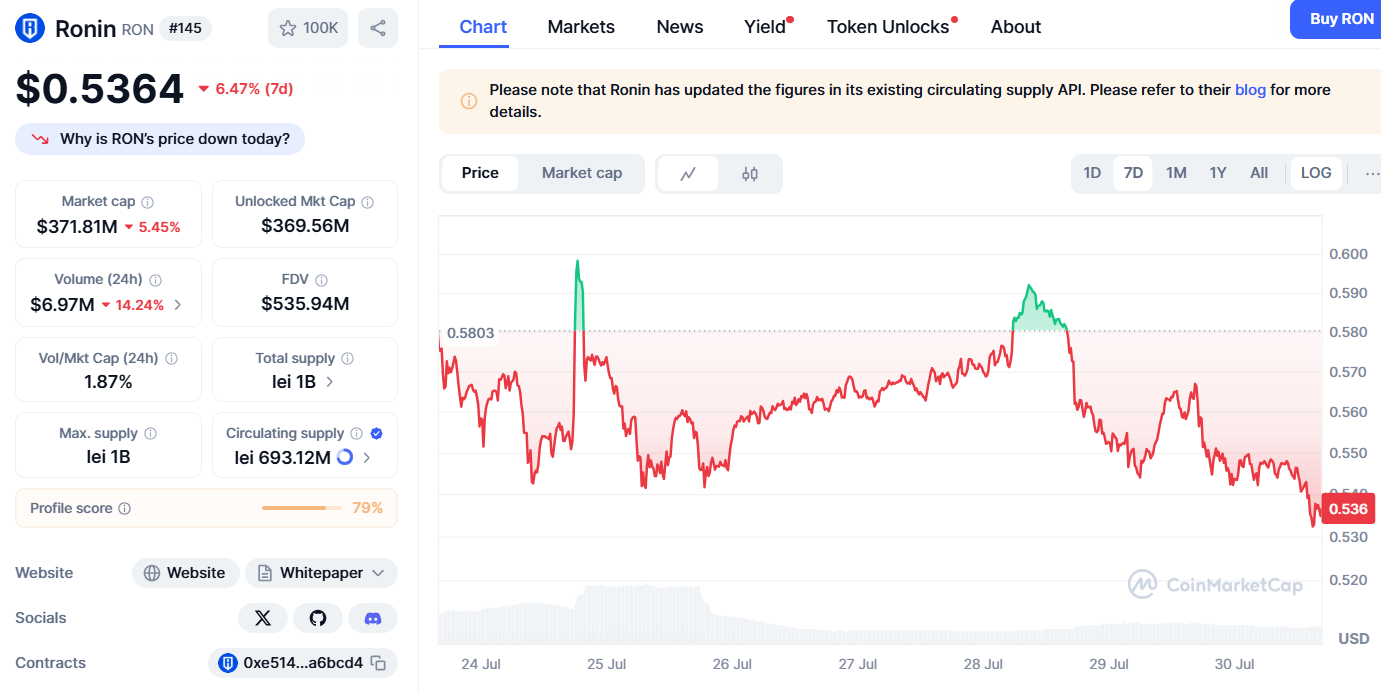Expand Volume (24h) details arrow
Screen dimensions: 1381x692
(x=178, y=305)
